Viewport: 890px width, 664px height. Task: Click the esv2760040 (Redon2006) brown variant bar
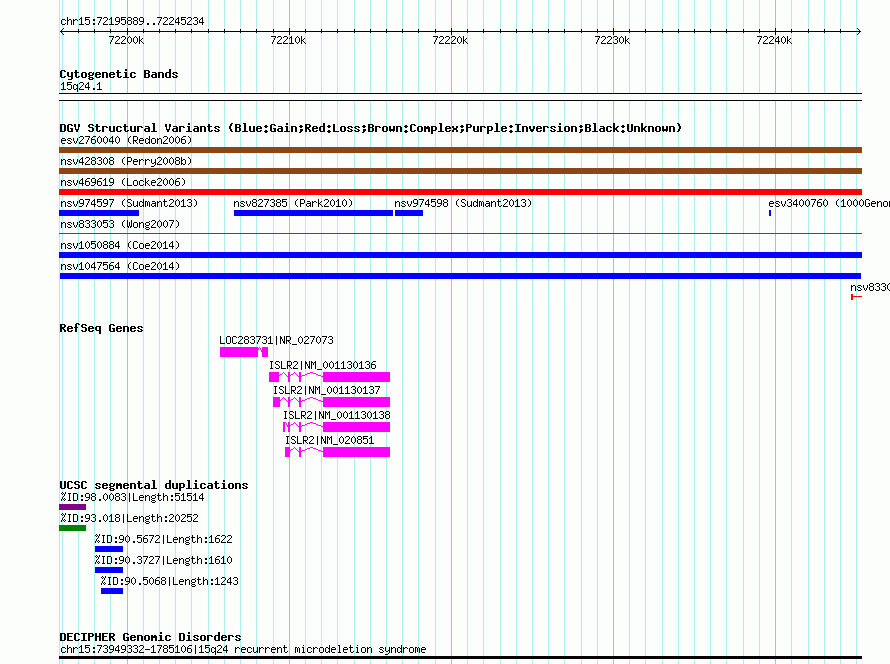click(x=460, y=150)
